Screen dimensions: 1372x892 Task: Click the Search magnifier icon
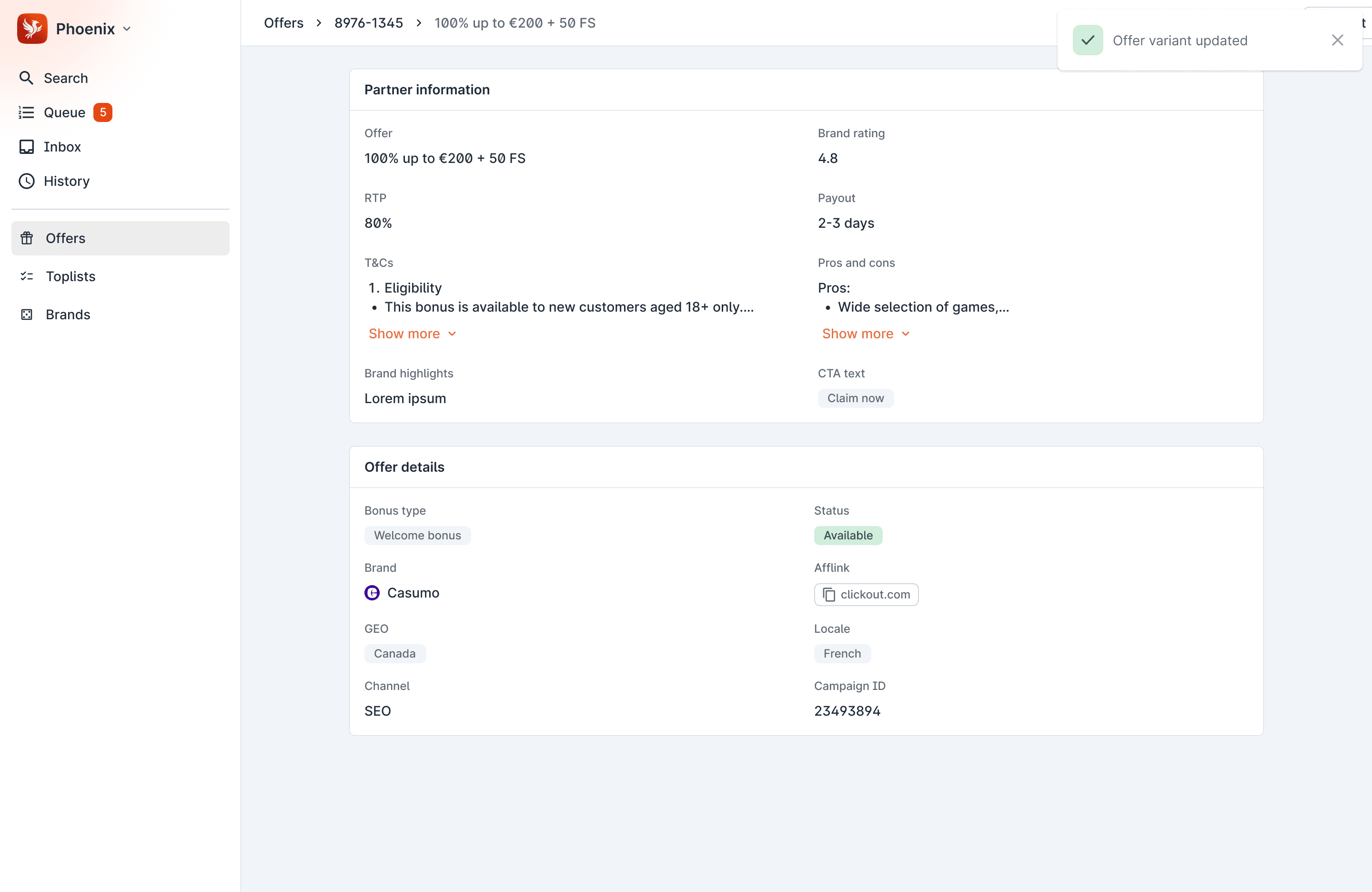[x=26, y=78]
